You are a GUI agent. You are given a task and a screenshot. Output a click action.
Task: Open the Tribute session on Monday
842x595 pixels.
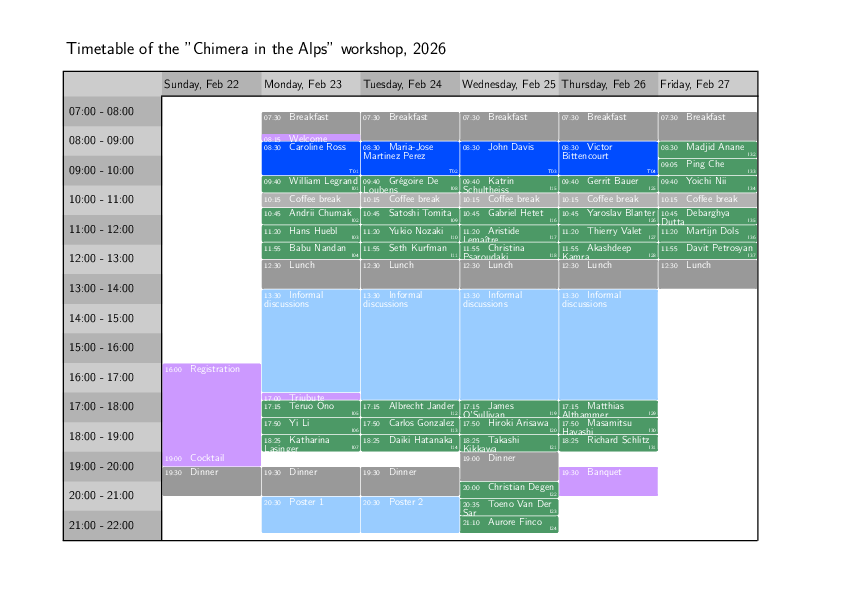pyautogui.click(x=308, y=396)
